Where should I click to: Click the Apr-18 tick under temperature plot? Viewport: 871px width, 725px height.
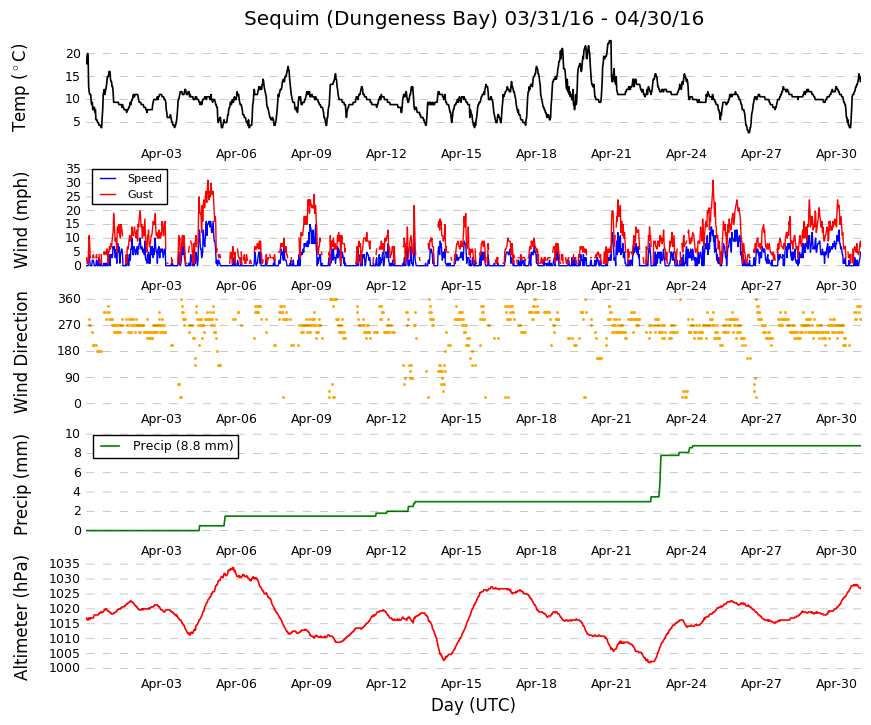click(x=536, y=154)
